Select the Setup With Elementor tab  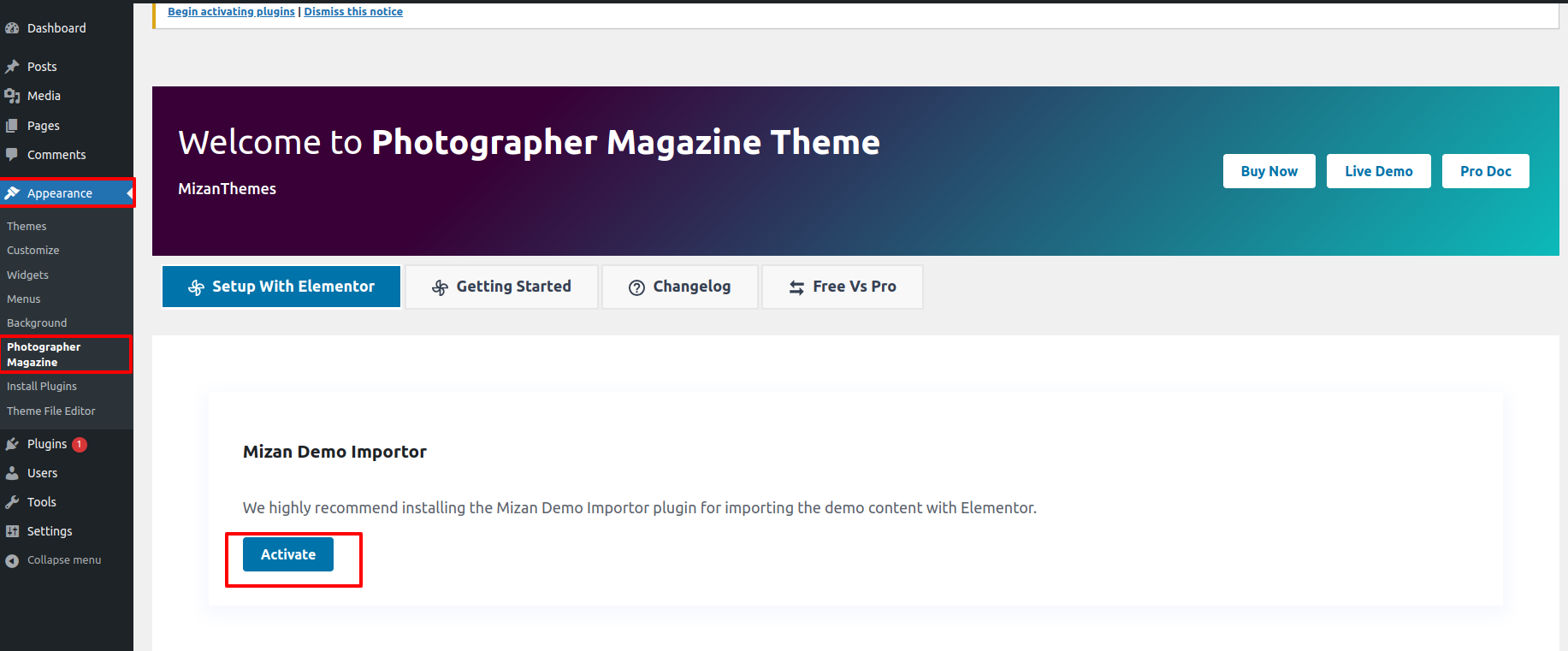[281, 287]
